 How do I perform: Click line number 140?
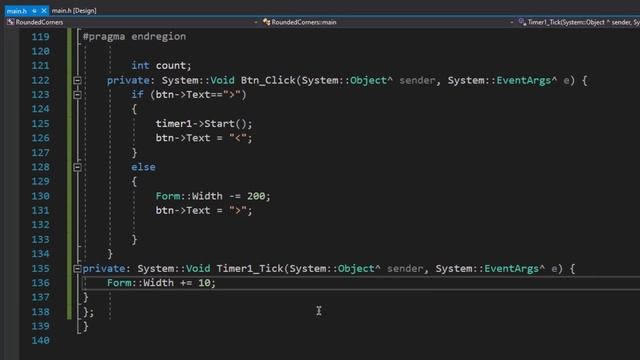tap(40, 340)
